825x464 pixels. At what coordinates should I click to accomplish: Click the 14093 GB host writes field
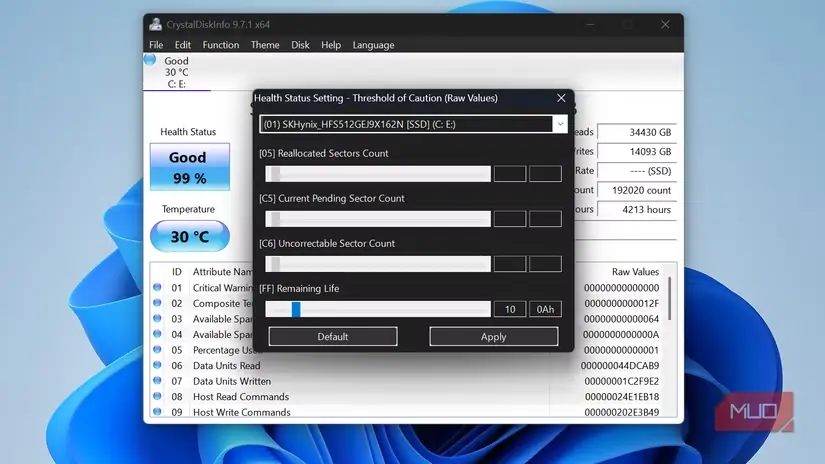pos(637,152)
